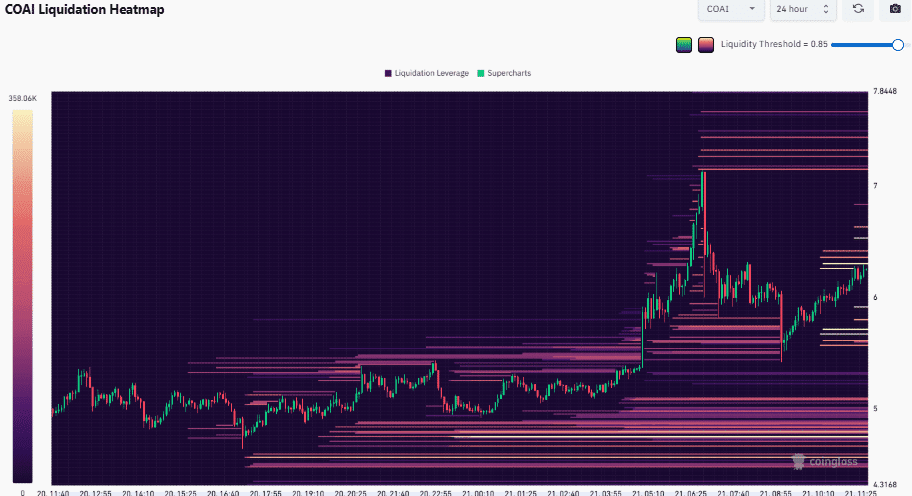This screenshot has width=912, height=496.
Task: Click the Liquidity Threshold slider track
Action: click(x=865, y=45)
